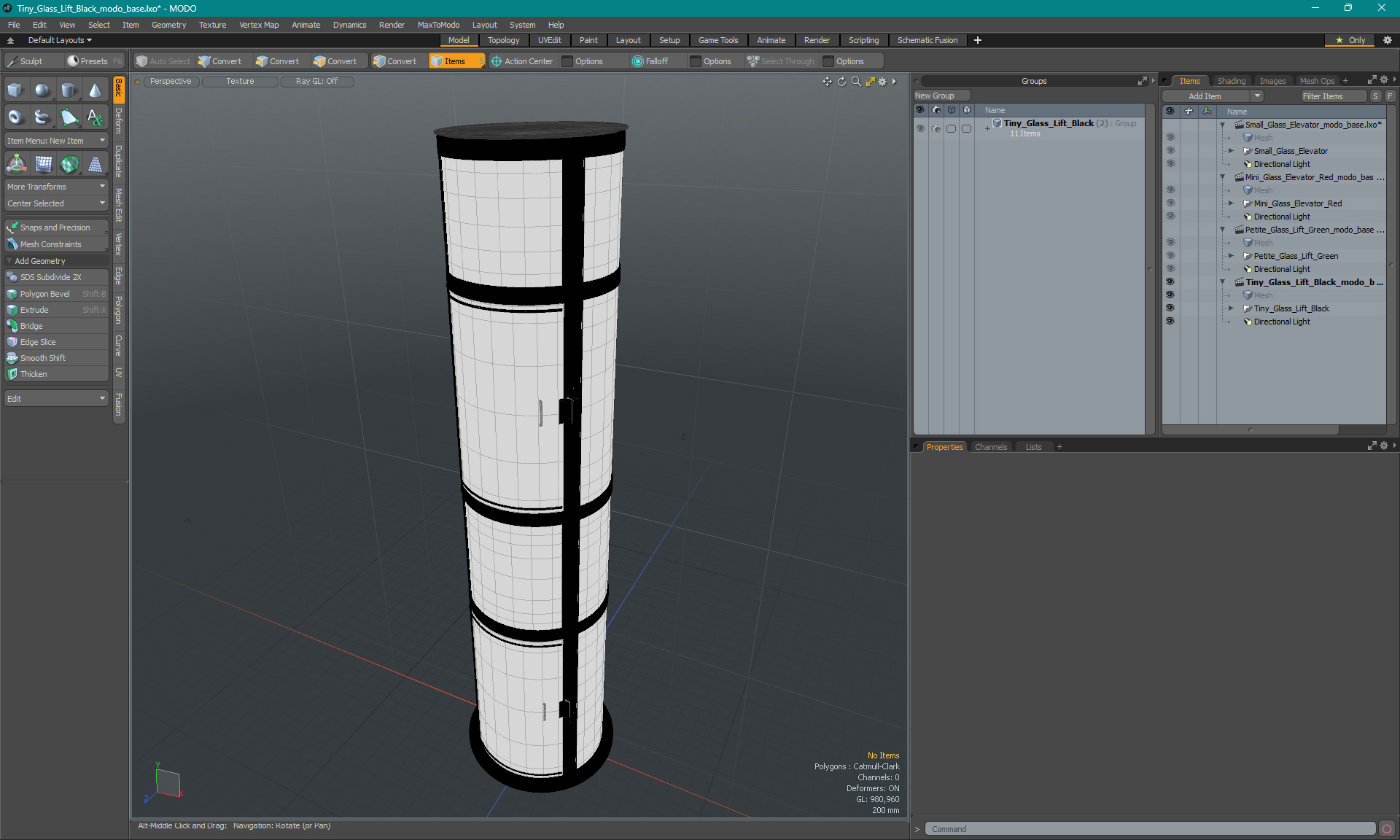Open More Transforms dropdown
The image size is (1400, 840).
click(x=57, y=187)
